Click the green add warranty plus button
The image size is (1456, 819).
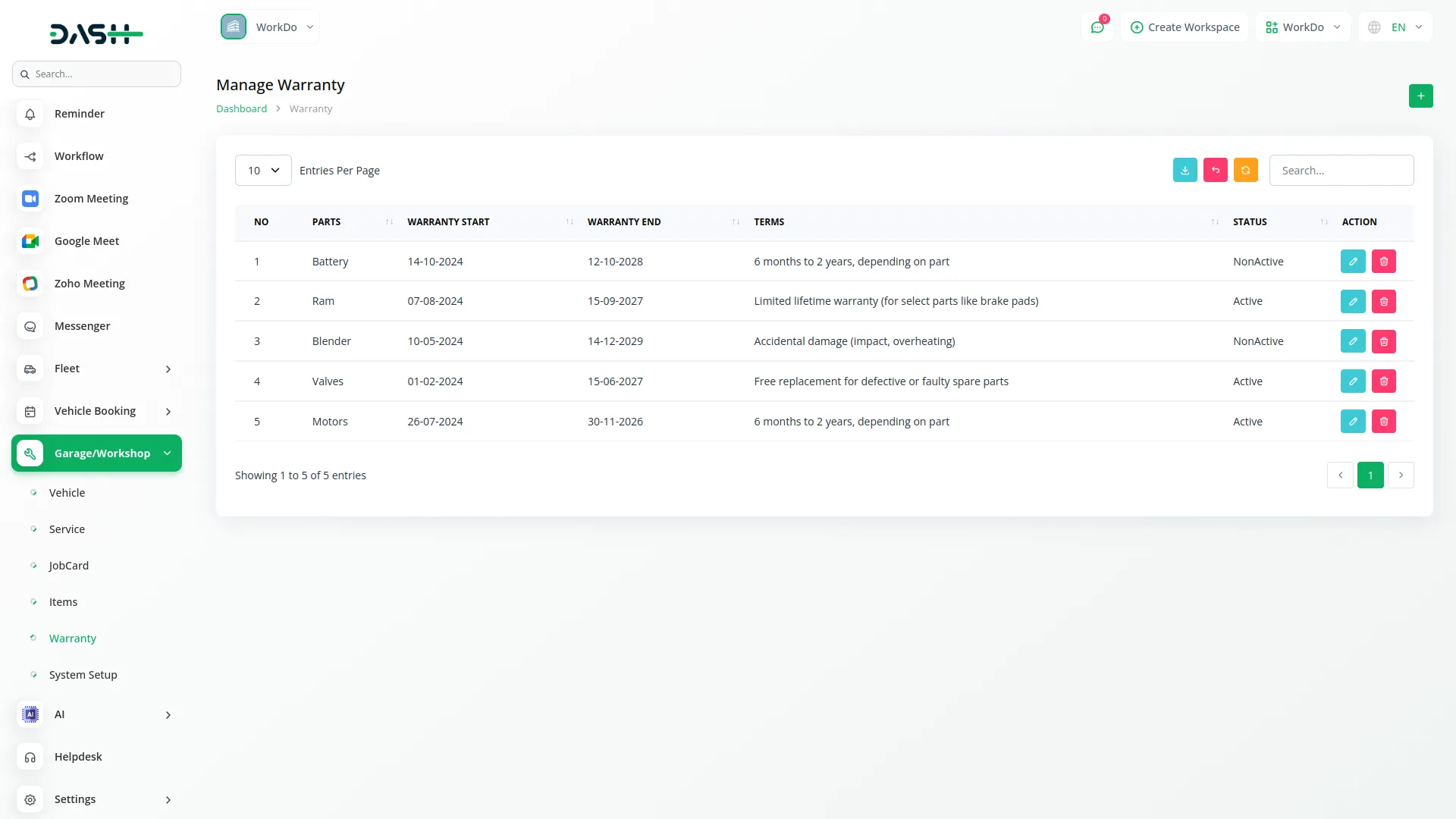(x=1420, y=96)
